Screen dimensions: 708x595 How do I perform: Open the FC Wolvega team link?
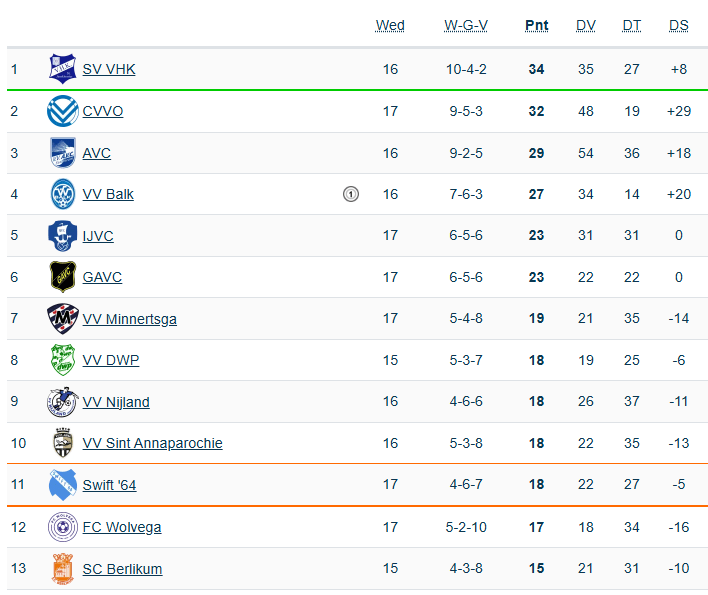[x=122, y=527]
